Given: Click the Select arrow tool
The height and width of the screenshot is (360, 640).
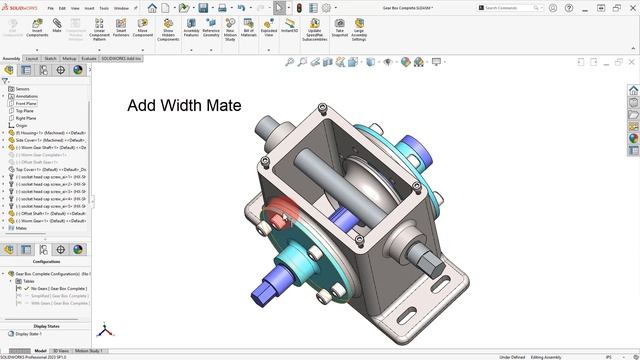Looking at the screenshot, I should coord(279,8).
